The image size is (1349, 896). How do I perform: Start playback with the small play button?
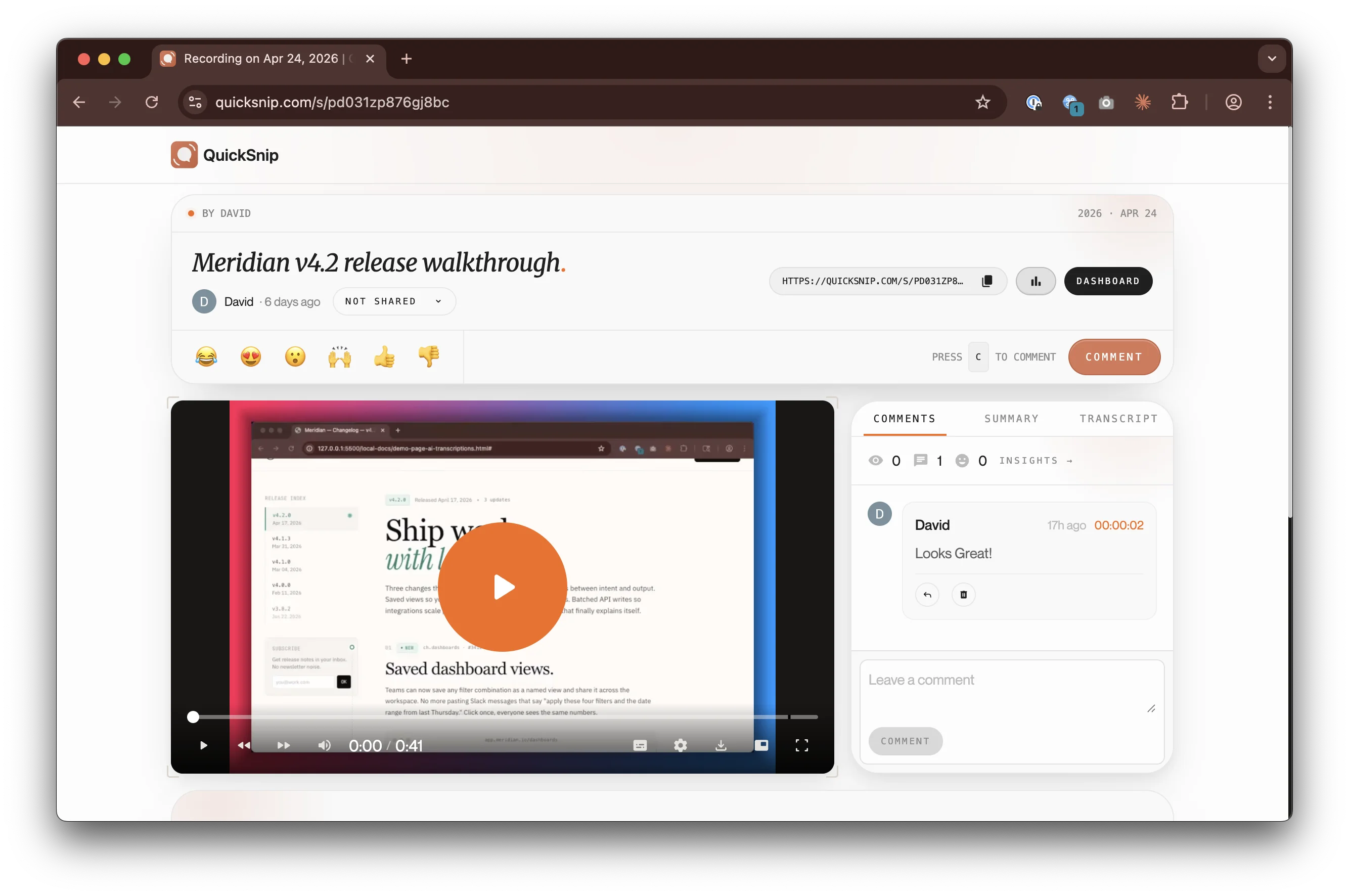point(203,745)
